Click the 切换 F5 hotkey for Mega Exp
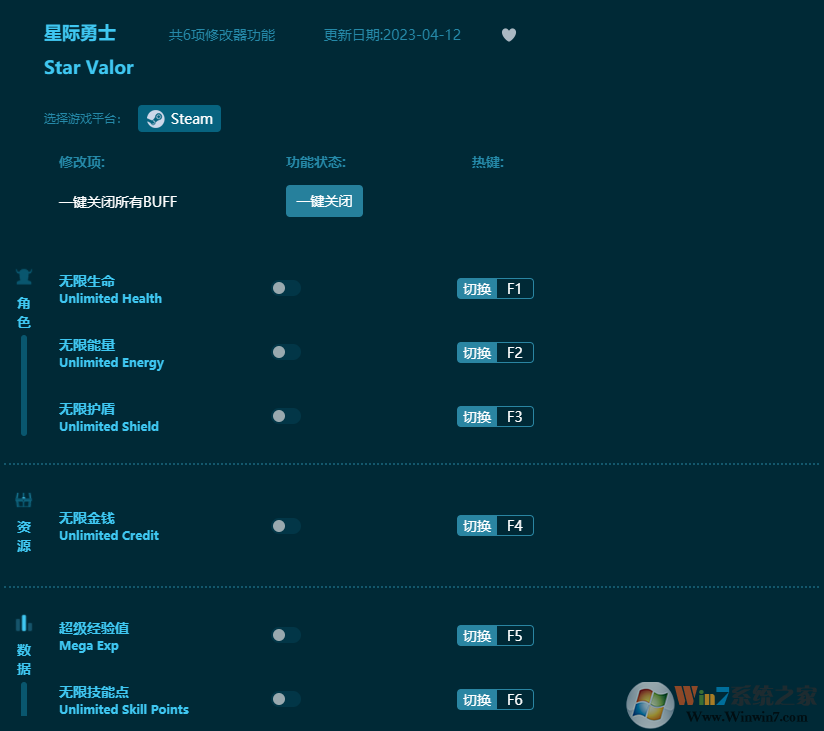 (495, 635)
